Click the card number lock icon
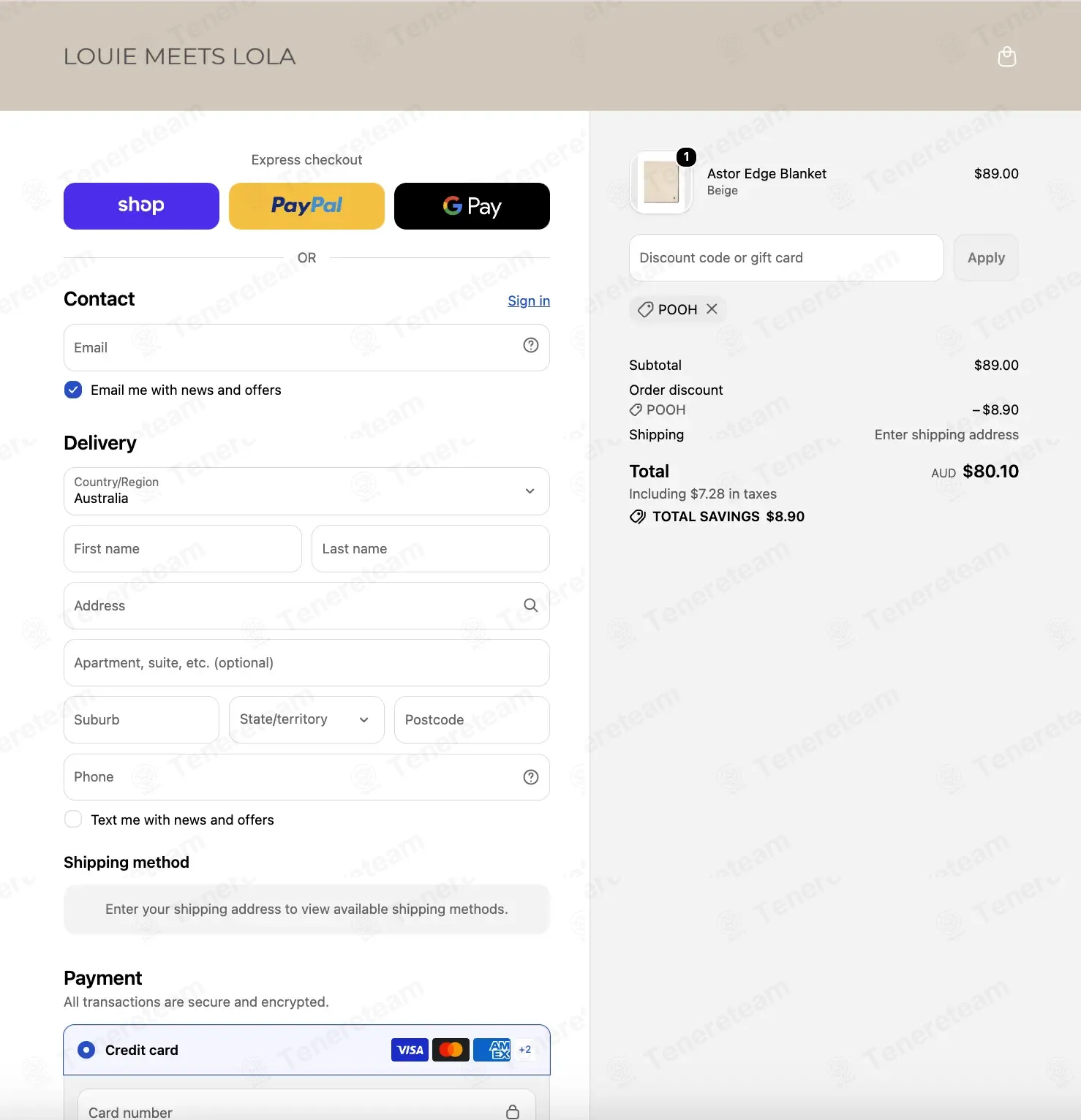The width and height of the screenshot is (1081, 1120). 513,1112
